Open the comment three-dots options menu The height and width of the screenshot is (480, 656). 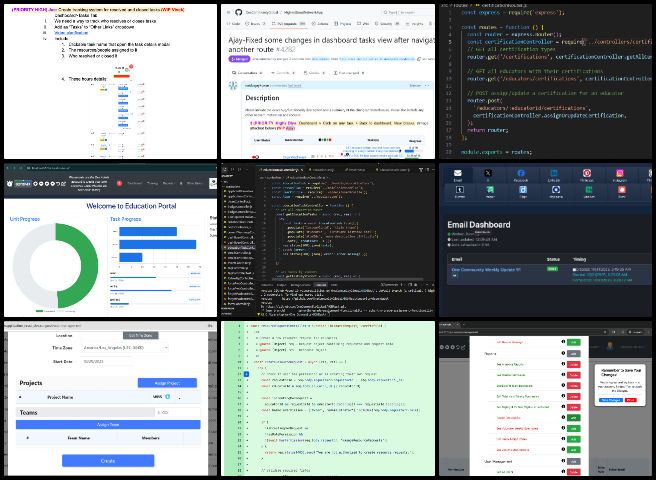427,85
